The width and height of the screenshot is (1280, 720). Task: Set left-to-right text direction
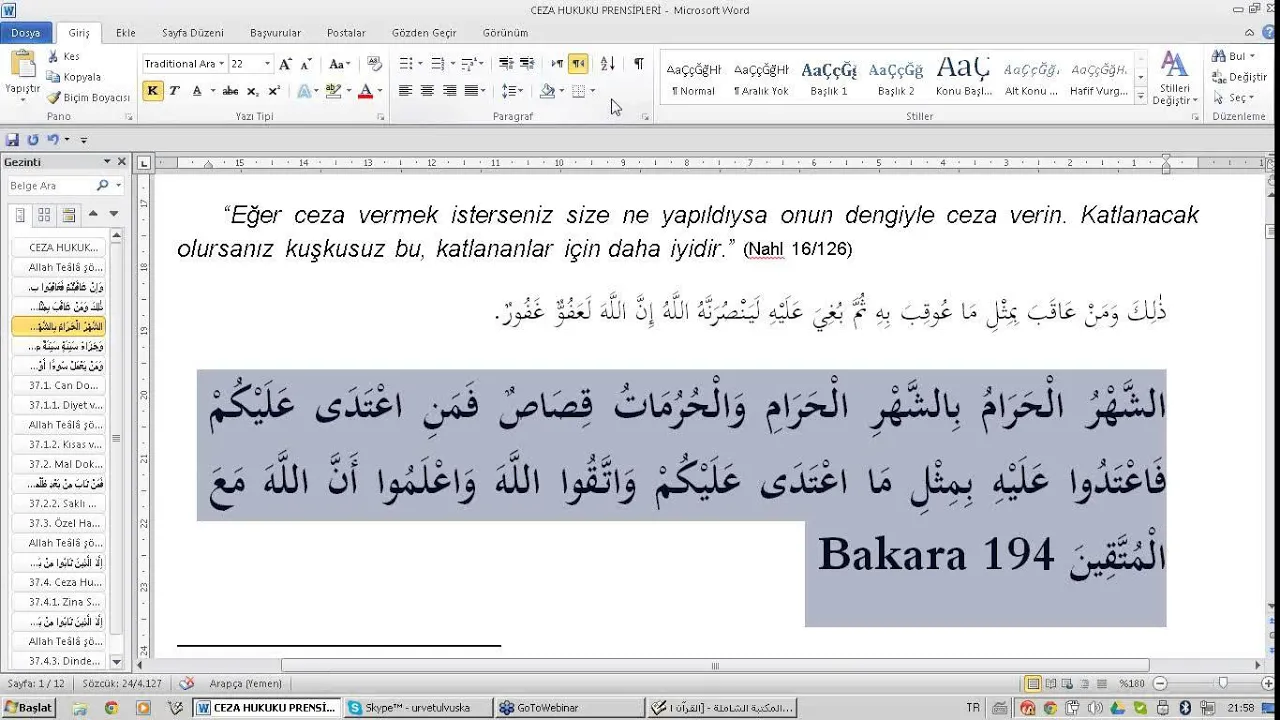(557, 64)
